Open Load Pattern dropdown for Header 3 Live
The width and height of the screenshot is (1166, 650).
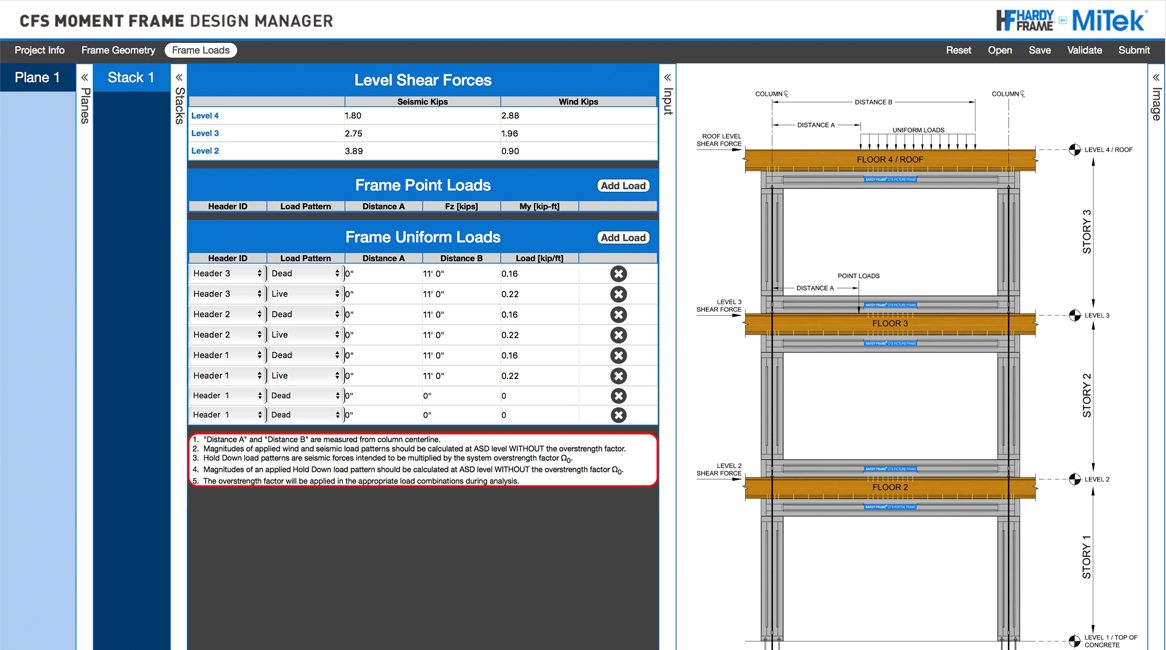click(x=305, y=294)
